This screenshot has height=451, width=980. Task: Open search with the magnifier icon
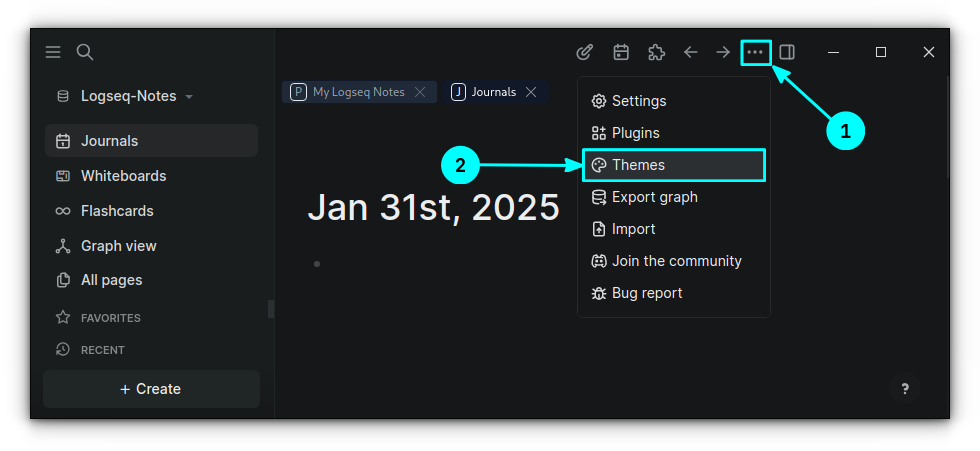tap(85, 52)
